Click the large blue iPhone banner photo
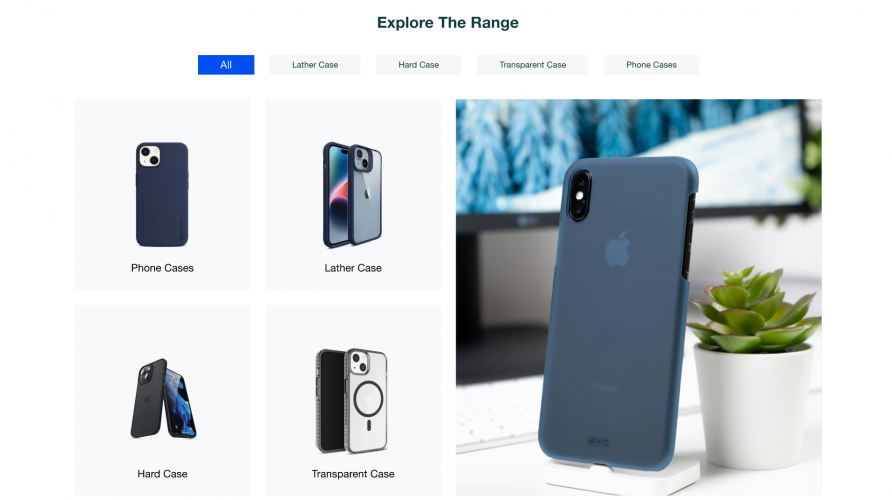Viewport: 892px width, 500px height. [x=638, y=297]
